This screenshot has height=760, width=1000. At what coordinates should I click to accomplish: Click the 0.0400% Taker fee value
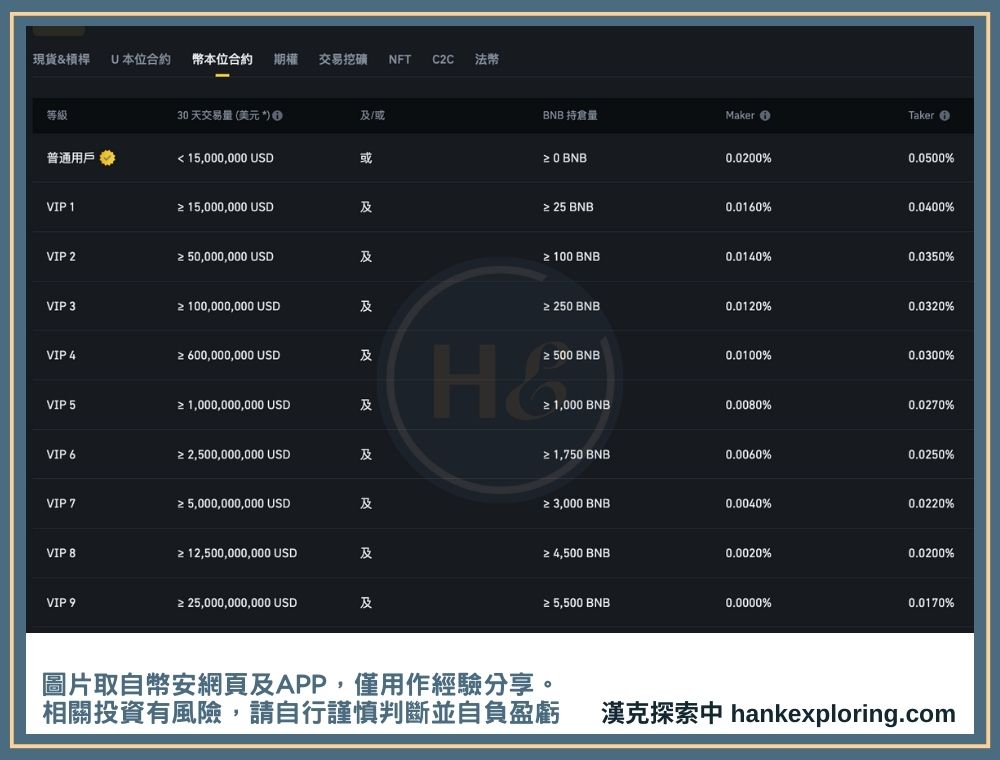coord(931,207)
